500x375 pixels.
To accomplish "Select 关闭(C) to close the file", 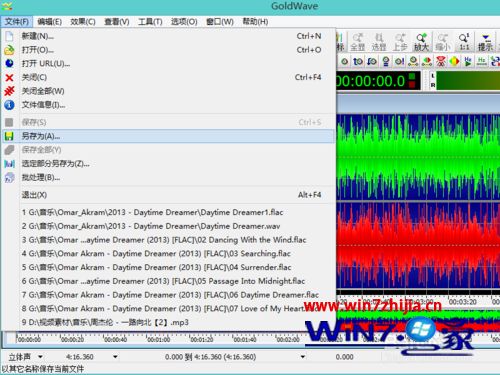I will point(168,77).
